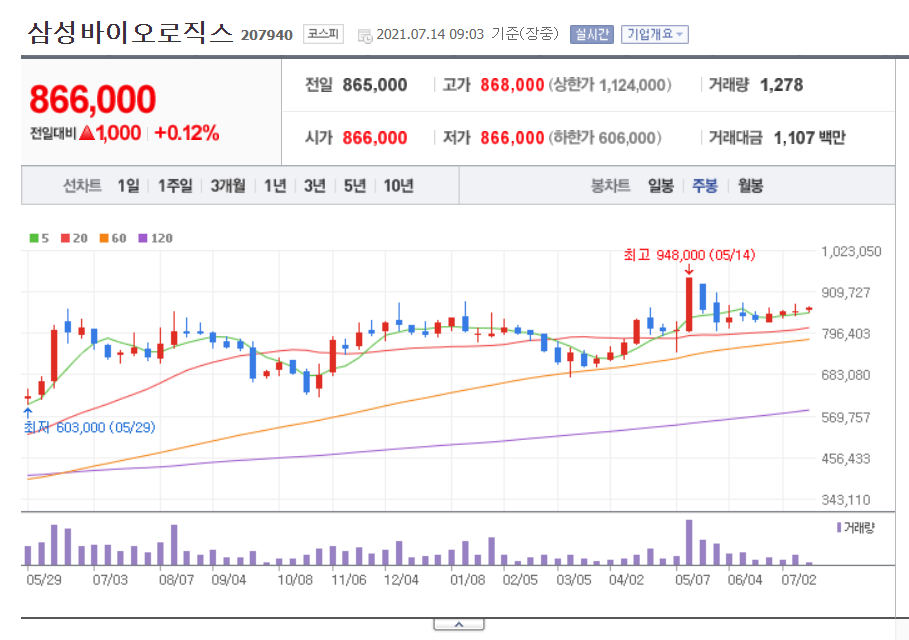Click the 실시간 real-time badge
Screen dimensions: 909x640
point(591,35)
